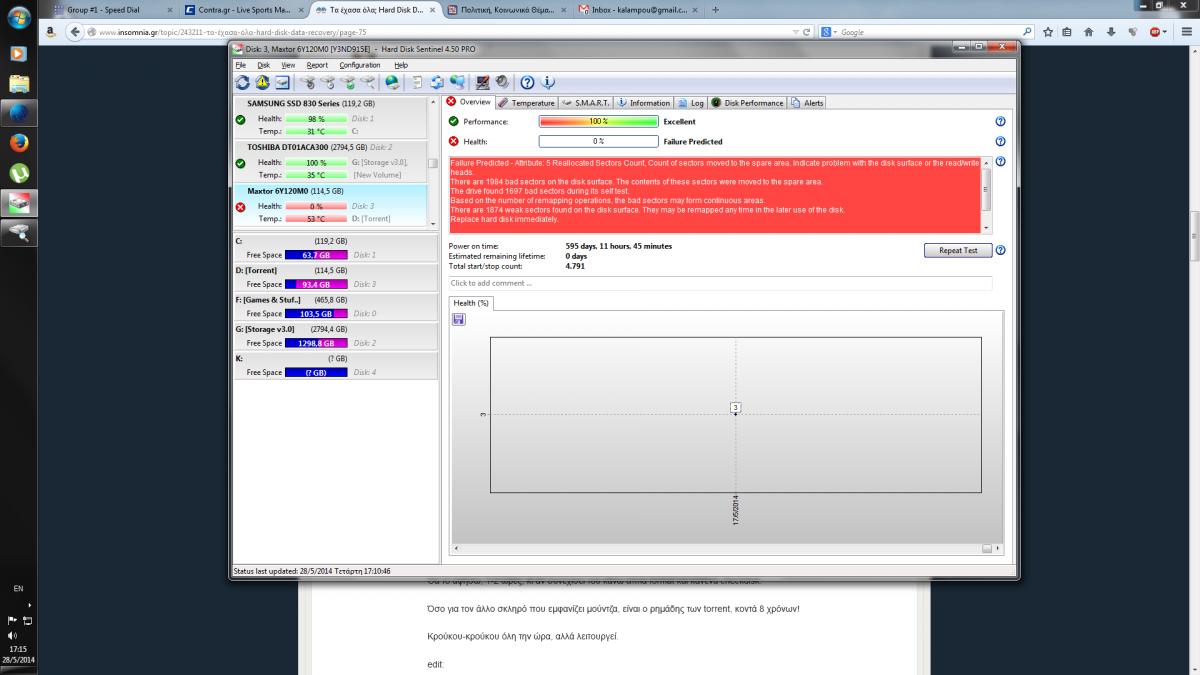
Task: Click the gear configuration toolbar icon
Action: click(x=502, y=82)
